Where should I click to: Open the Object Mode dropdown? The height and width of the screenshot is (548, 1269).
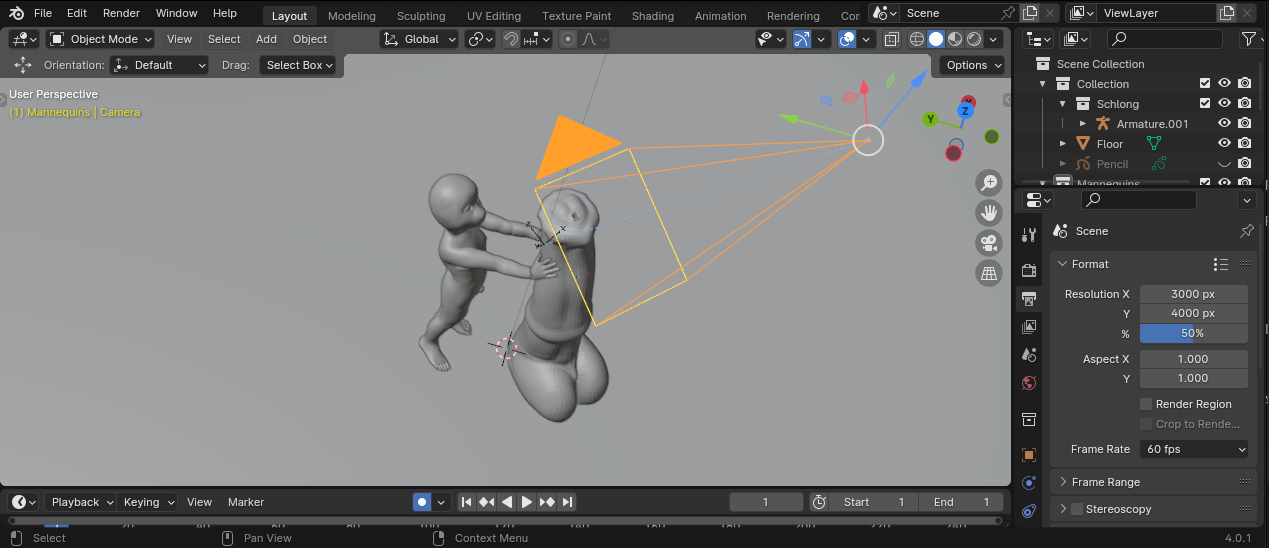(x=101, y=39)
